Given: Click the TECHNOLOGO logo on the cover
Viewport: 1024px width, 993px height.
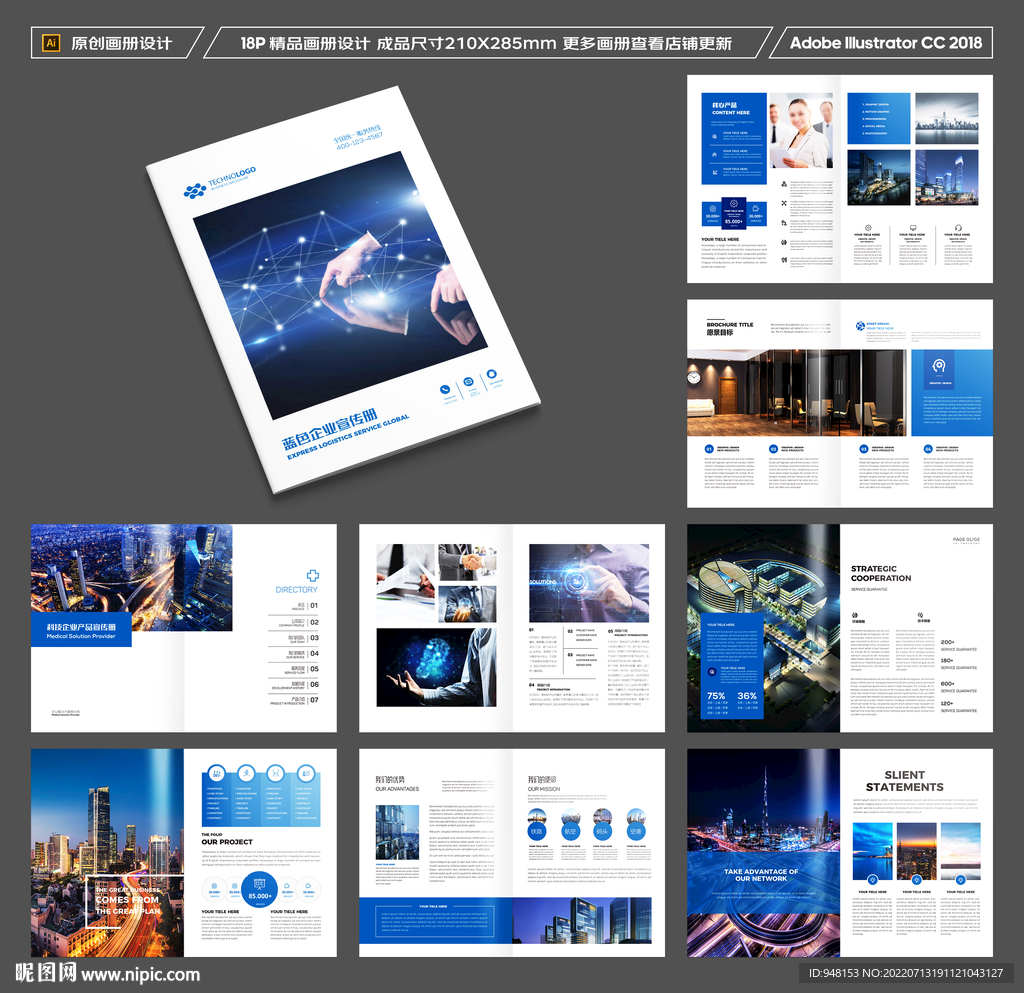Looking at the screenshot, I should [x=219, y=182].
